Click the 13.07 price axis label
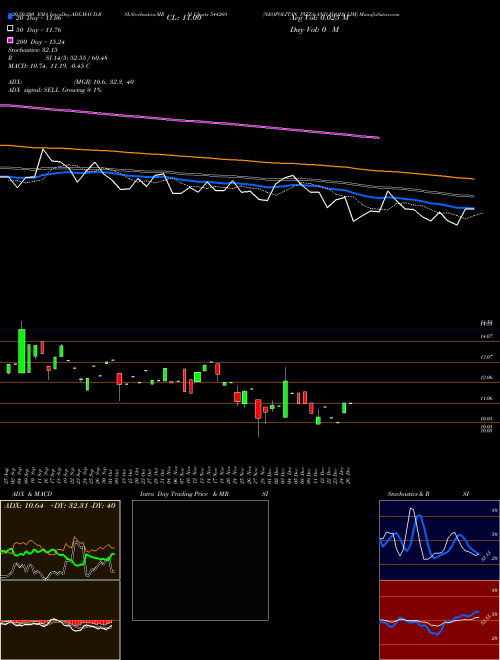The height and width of the screenshot is (660, 500). (x=486, y=357)
